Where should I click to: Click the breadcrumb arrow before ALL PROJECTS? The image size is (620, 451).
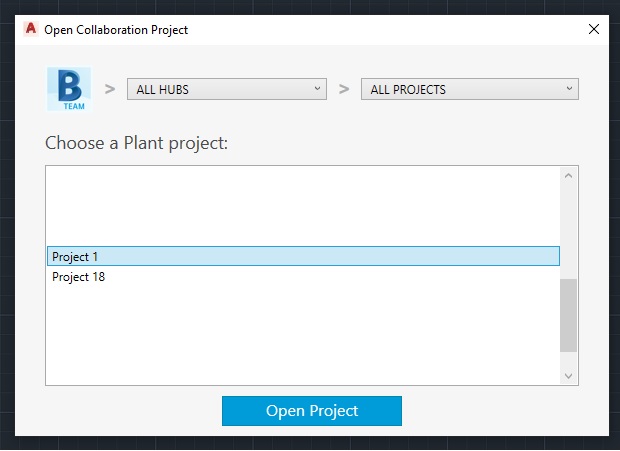pos(344,89)
